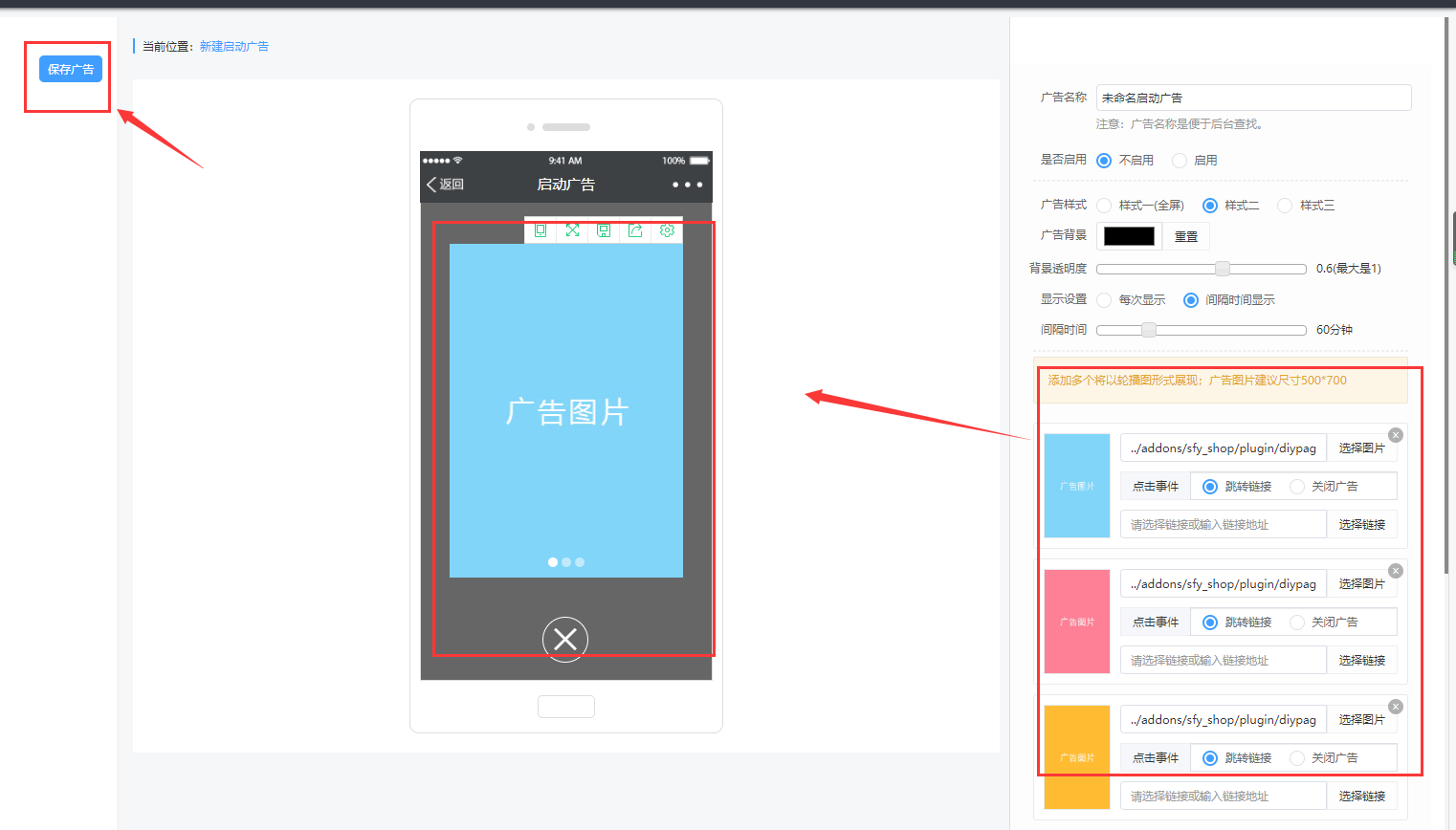Click 新建启动广告 breadcrumb link
Viewport: 1456px width, 830px height.
point(234,46)
